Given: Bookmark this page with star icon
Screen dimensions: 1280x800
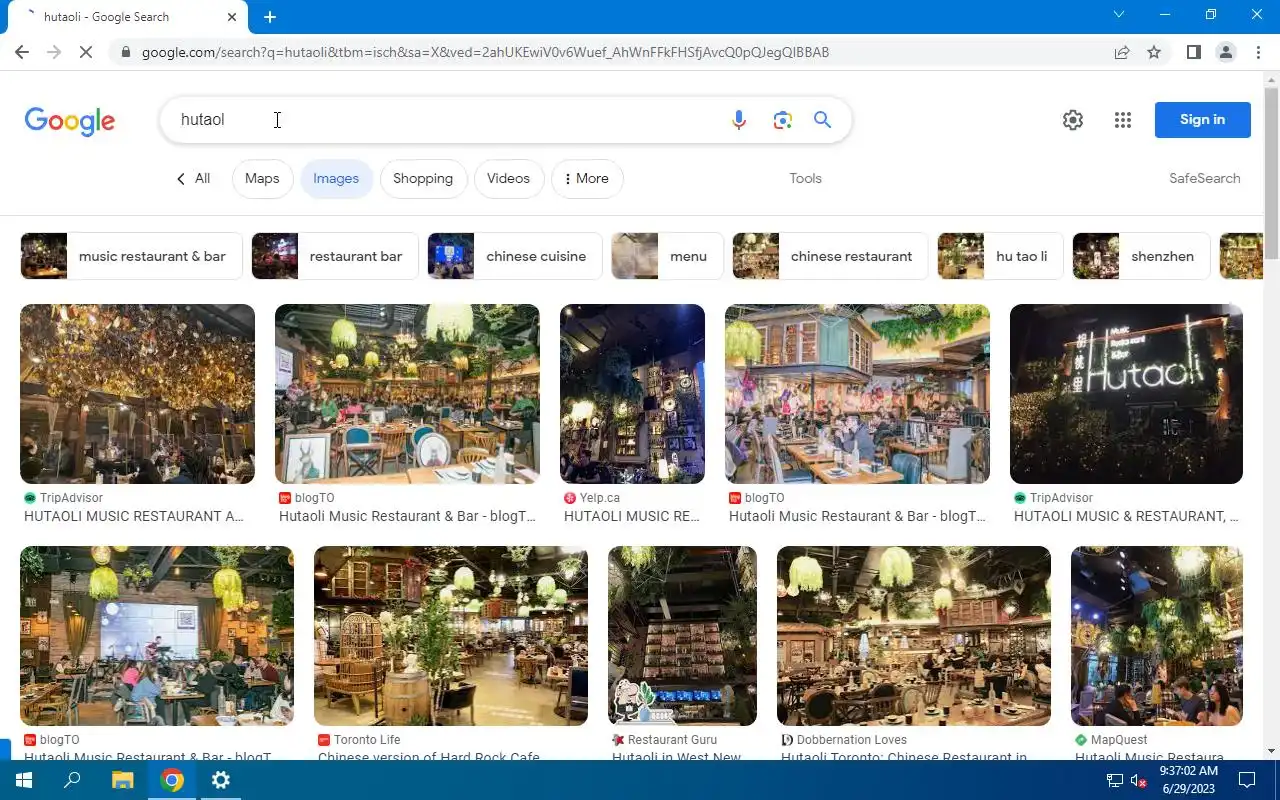Looking at the screenshot, I should pos(1154,52).
